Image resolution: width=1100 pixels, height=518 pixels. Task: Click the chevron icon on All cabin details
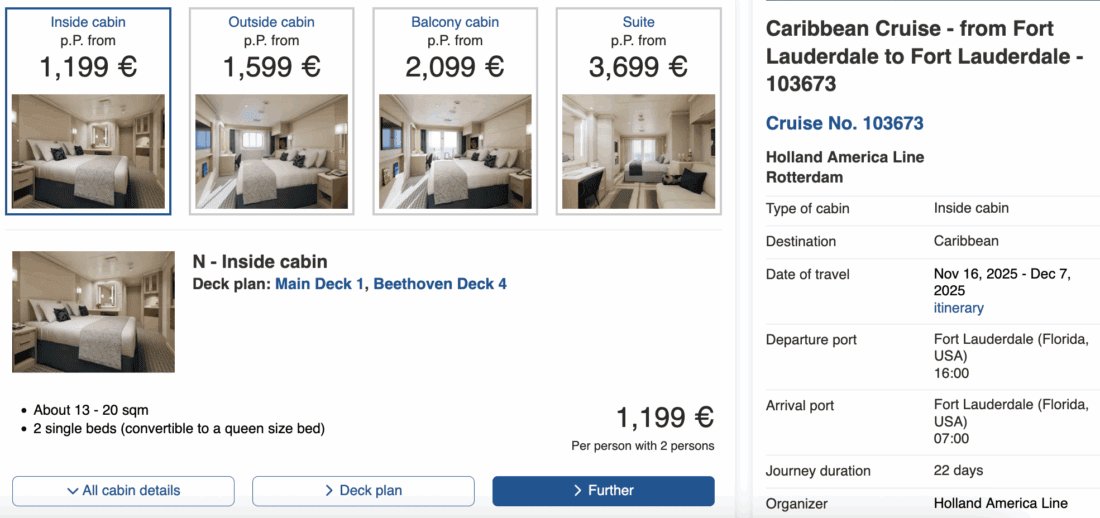(73, 491)
